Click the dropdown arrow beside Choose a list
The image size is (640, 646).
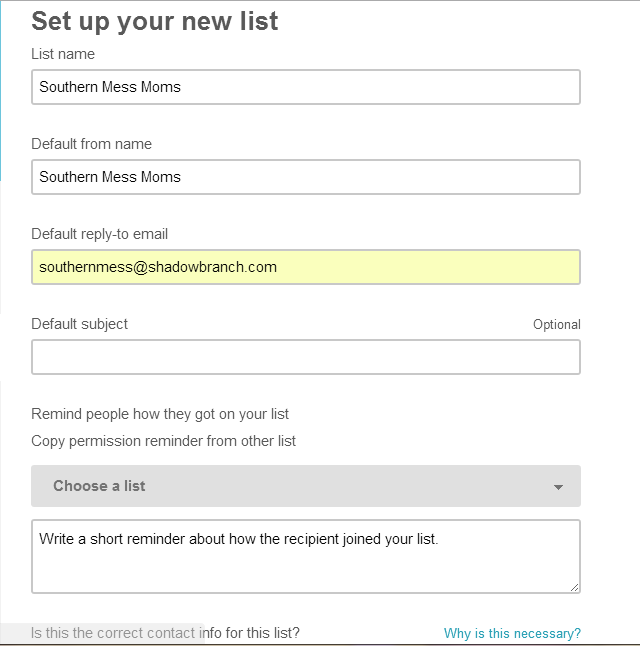point(558,487)
